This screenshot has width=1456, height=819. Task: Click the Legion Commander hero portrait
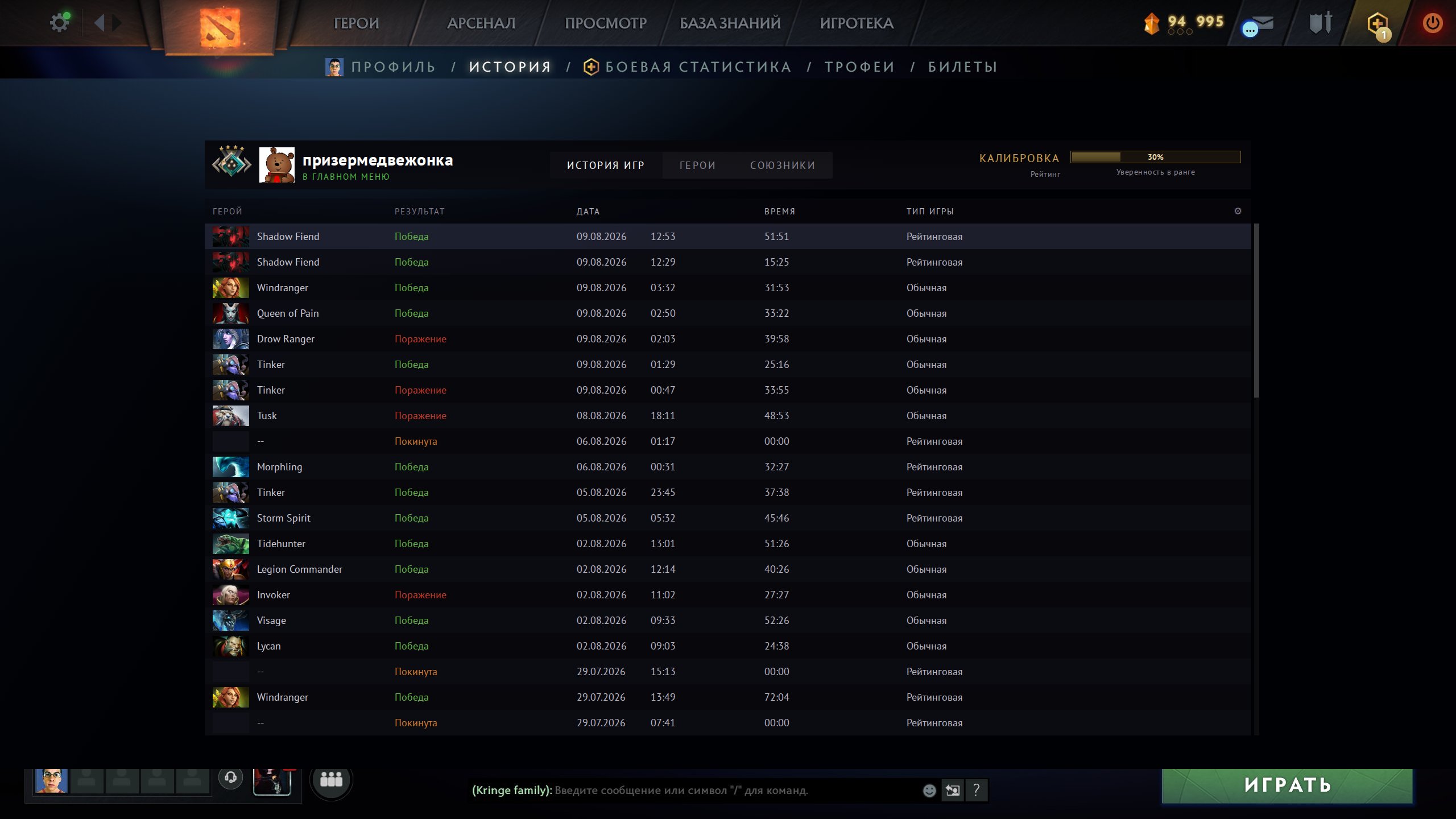[x=231, y=569]
